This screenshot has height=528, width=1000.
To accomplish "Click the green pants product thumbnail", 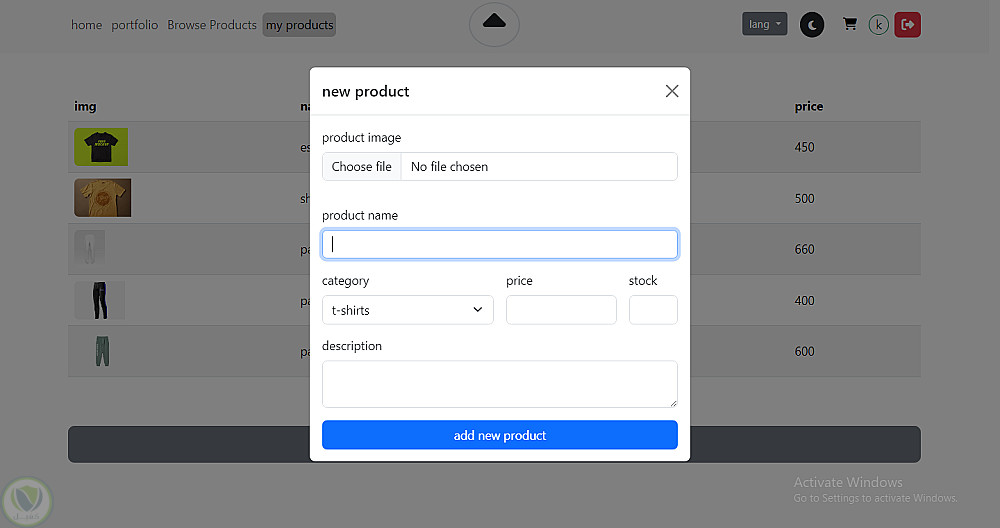I will [101, 351].
